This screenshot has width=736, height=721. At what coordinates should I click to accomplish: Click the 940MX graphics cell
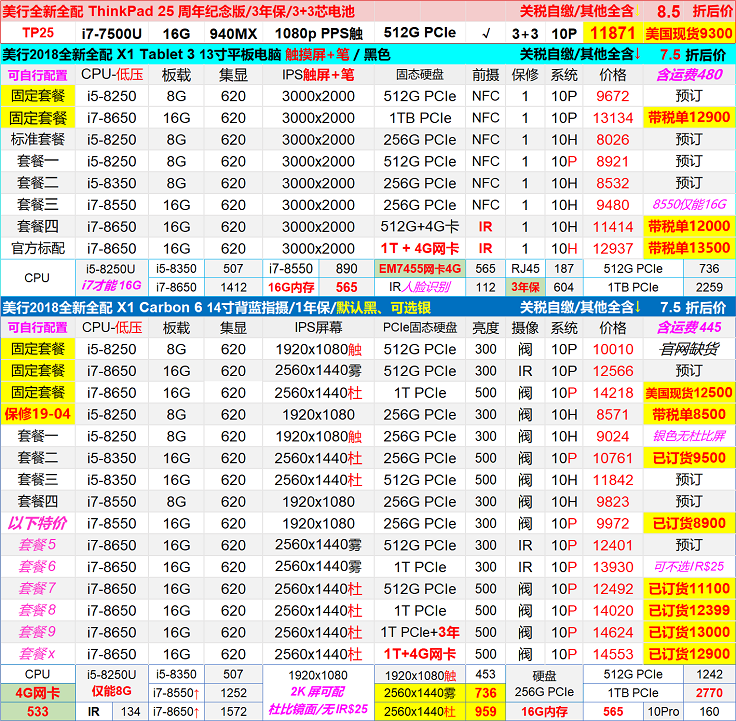tap(233, 33)
